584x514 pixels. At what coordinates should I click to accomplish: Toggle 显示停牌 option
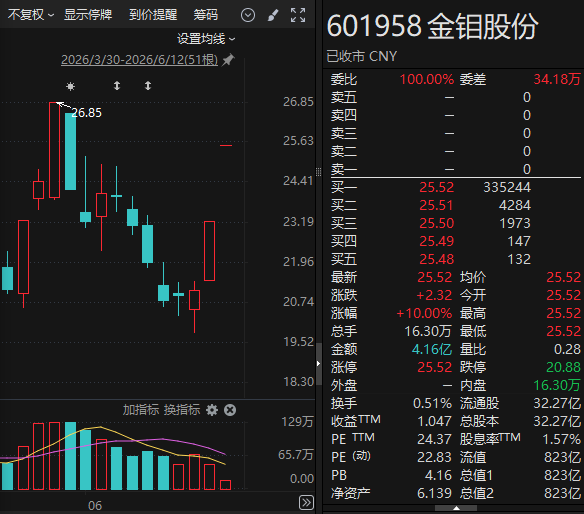(88, 15)
